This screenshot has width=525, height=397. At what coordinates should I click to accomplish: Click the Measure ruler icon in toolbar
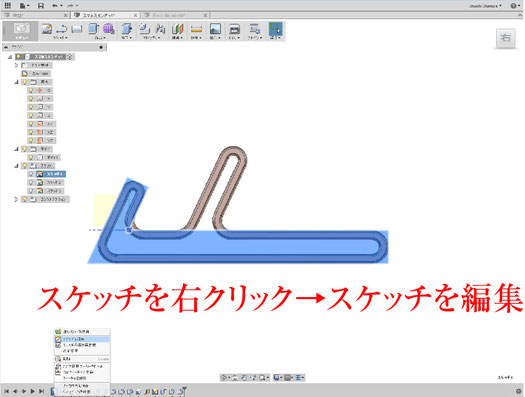point(196,29)
